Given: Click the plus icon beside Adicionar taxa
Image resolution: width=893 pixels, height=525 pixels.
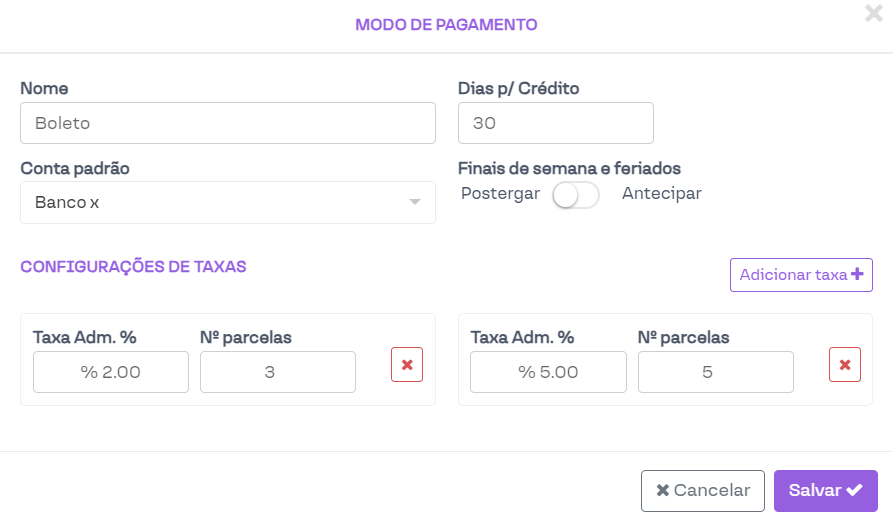Looking at the screenshot, I should coord(857,274).
